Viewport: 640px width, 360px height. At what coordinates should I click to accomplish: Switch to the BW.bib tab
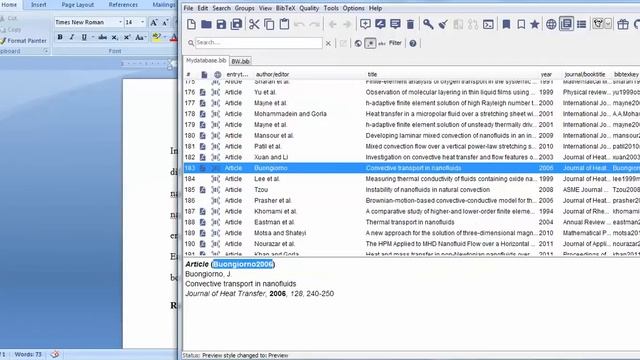point(240,61)
